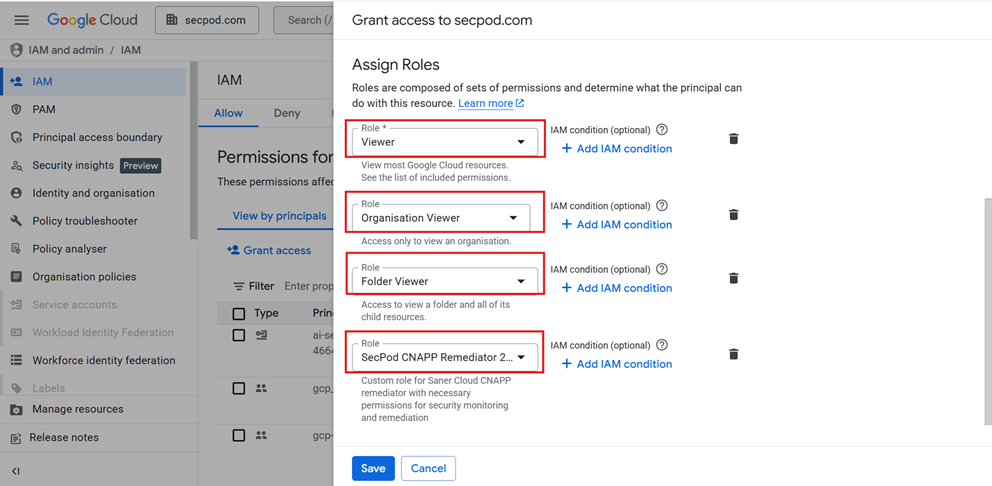Delete the Viewer role row
This screenshot has width=992, height=486.
[733, 139]
